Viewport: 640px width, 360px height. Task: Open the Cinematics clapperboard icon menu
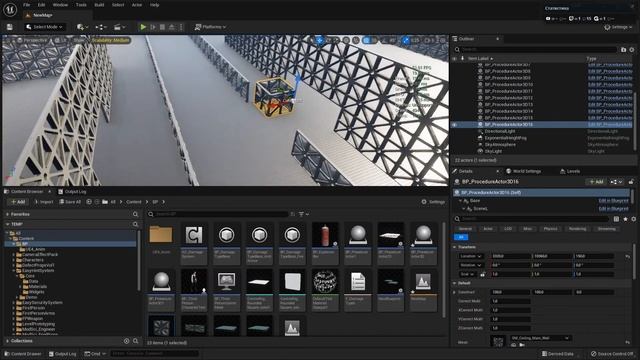[x=119, y=27]
